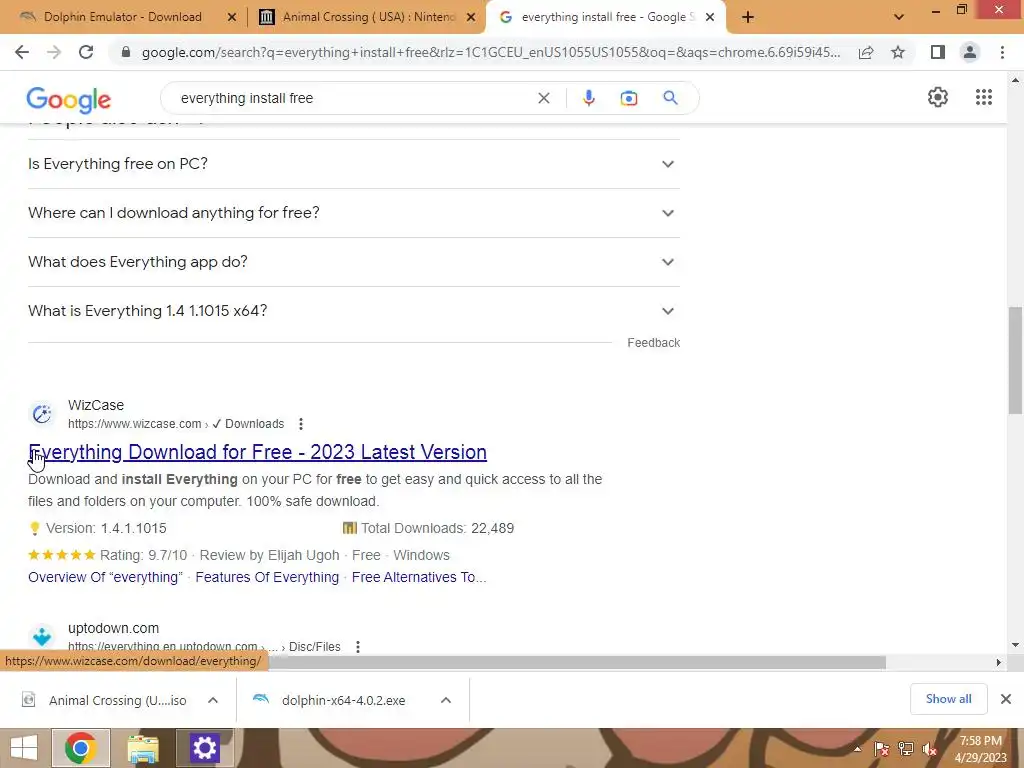Open Features Of Everything sitelink
Screen dimensions: 1024x768
point(267,577)
